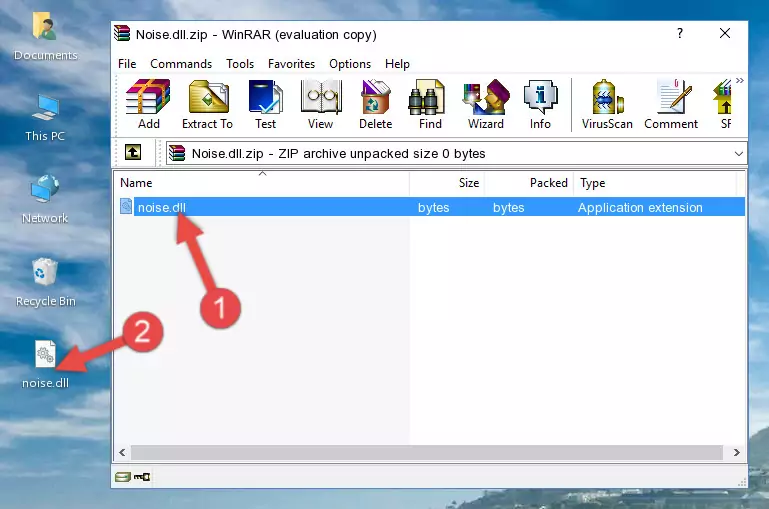Sort files by the Type column
Viewport: 769px width, 509px height.
pyautogui.click(x=655, y=183)
